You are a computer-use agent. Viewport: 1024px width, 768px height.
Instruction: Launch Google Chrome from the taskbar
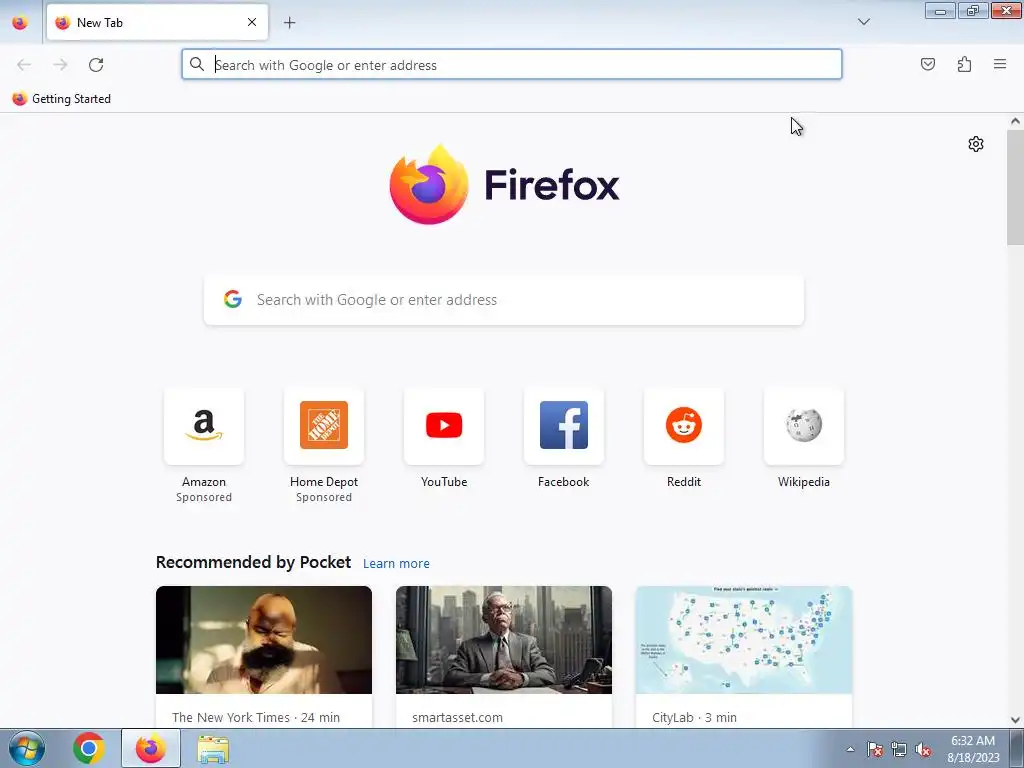click(89, 748)
